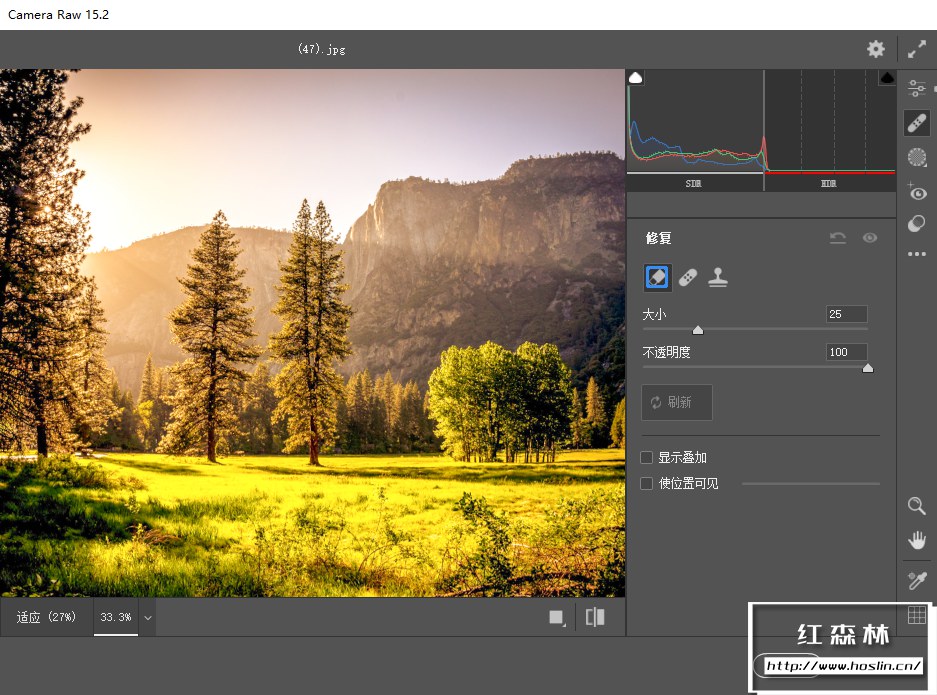Enable the 显示叠加 checkbox
Viewport: 937px width, 695px height.
[647, 458]
